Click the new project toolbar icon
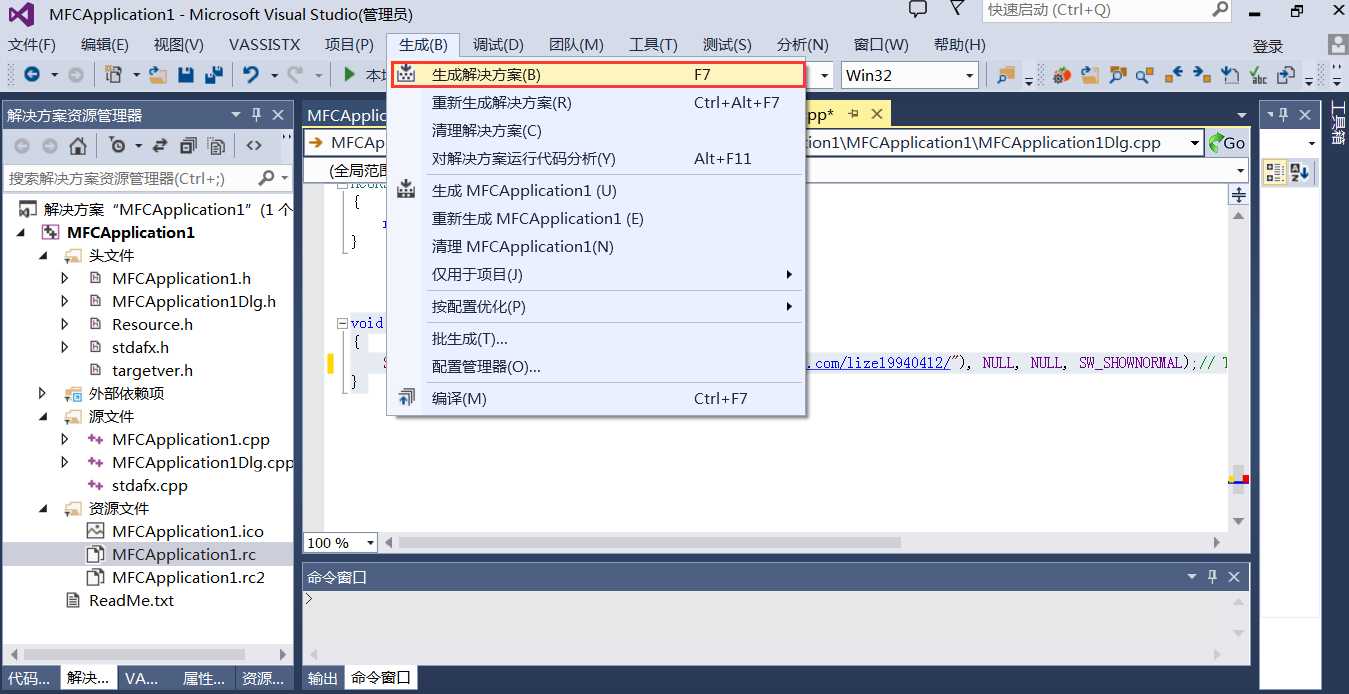Screen dimensions: 1349x694 pos(112,75)
